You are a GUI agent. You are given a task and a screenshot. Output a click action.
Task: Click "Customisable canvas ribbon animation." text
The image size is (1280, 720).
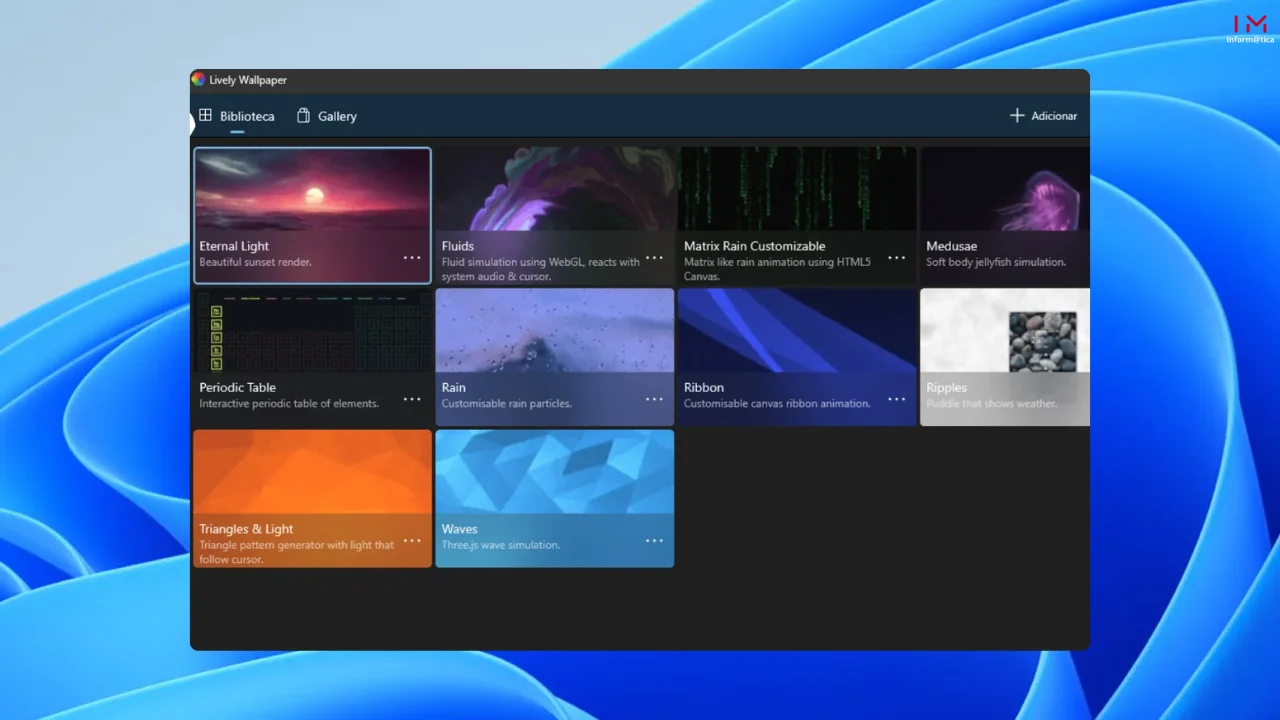click(x=777, y=404)
